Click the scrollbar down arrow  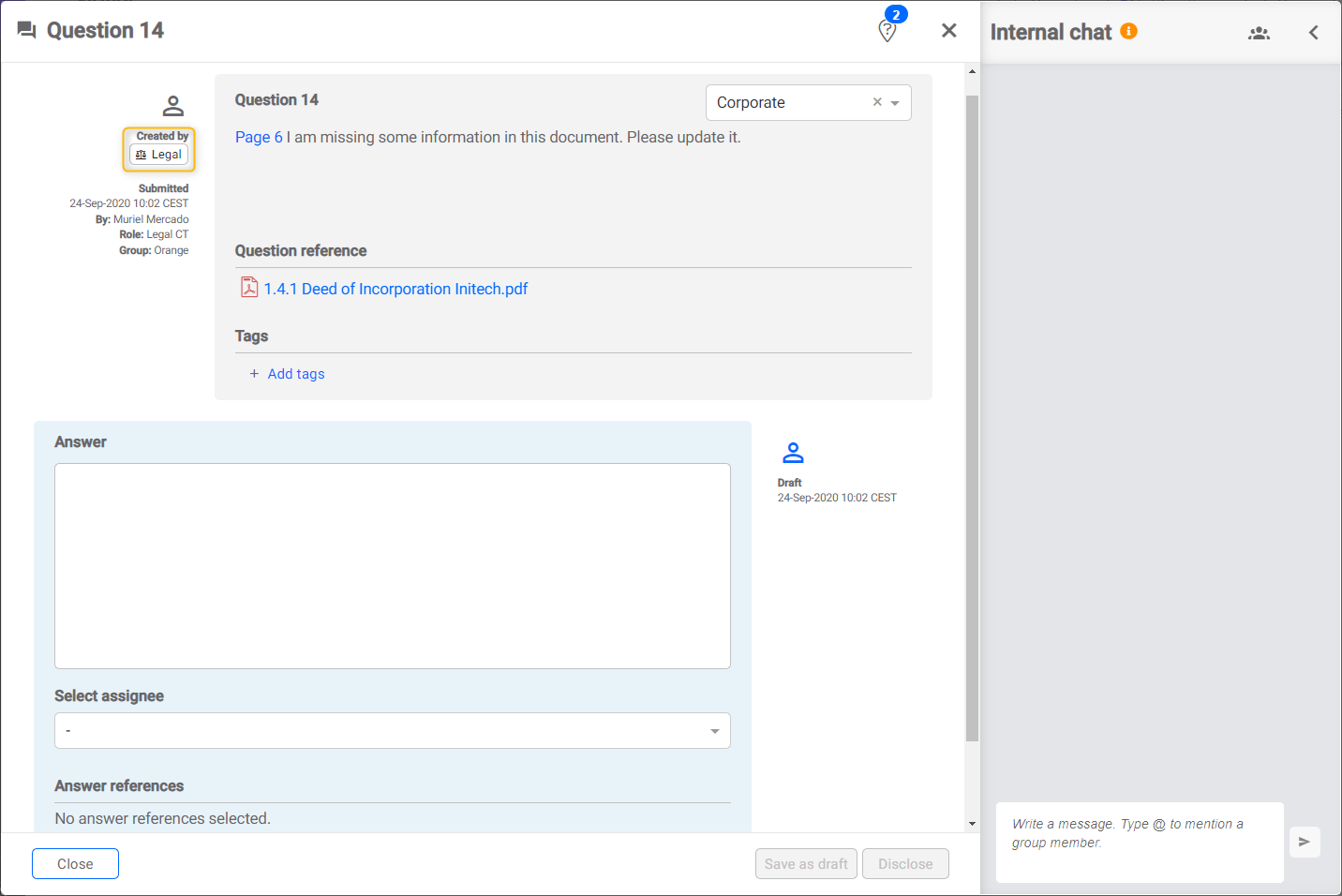(x=972, y=824)
